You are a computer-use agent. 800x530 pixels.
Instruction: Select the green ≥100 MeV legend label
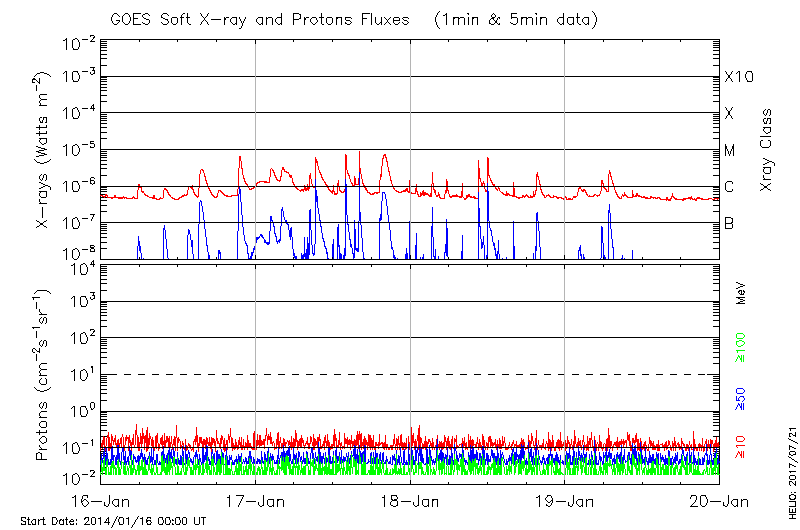pyautogui.click(x=741, y=347)
